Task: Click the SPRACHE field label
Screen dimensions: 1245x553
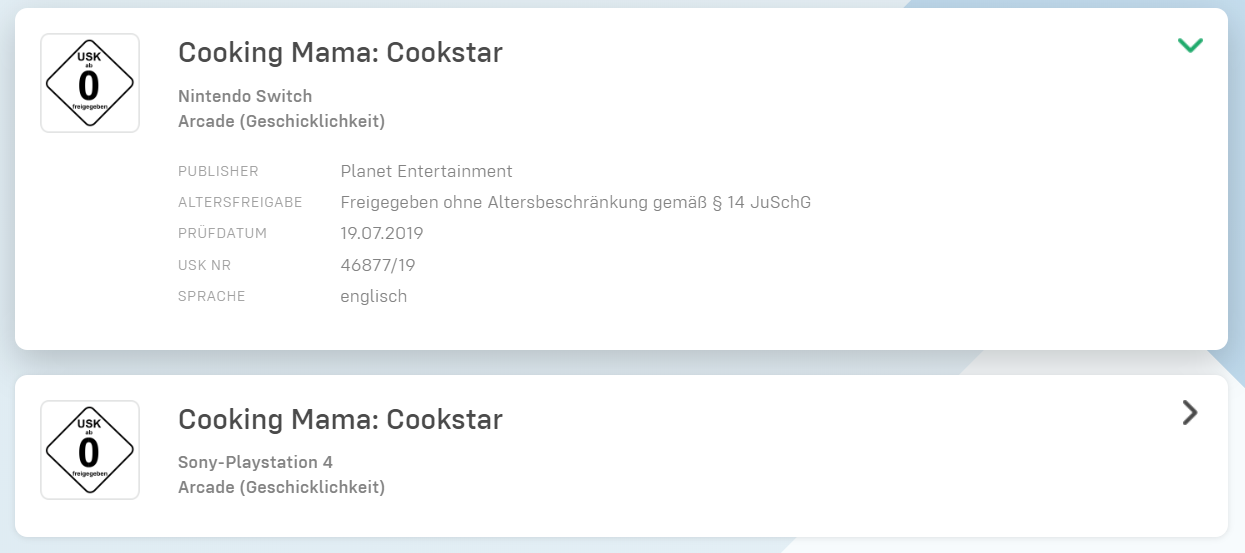Action: click(x=211, y=297)
